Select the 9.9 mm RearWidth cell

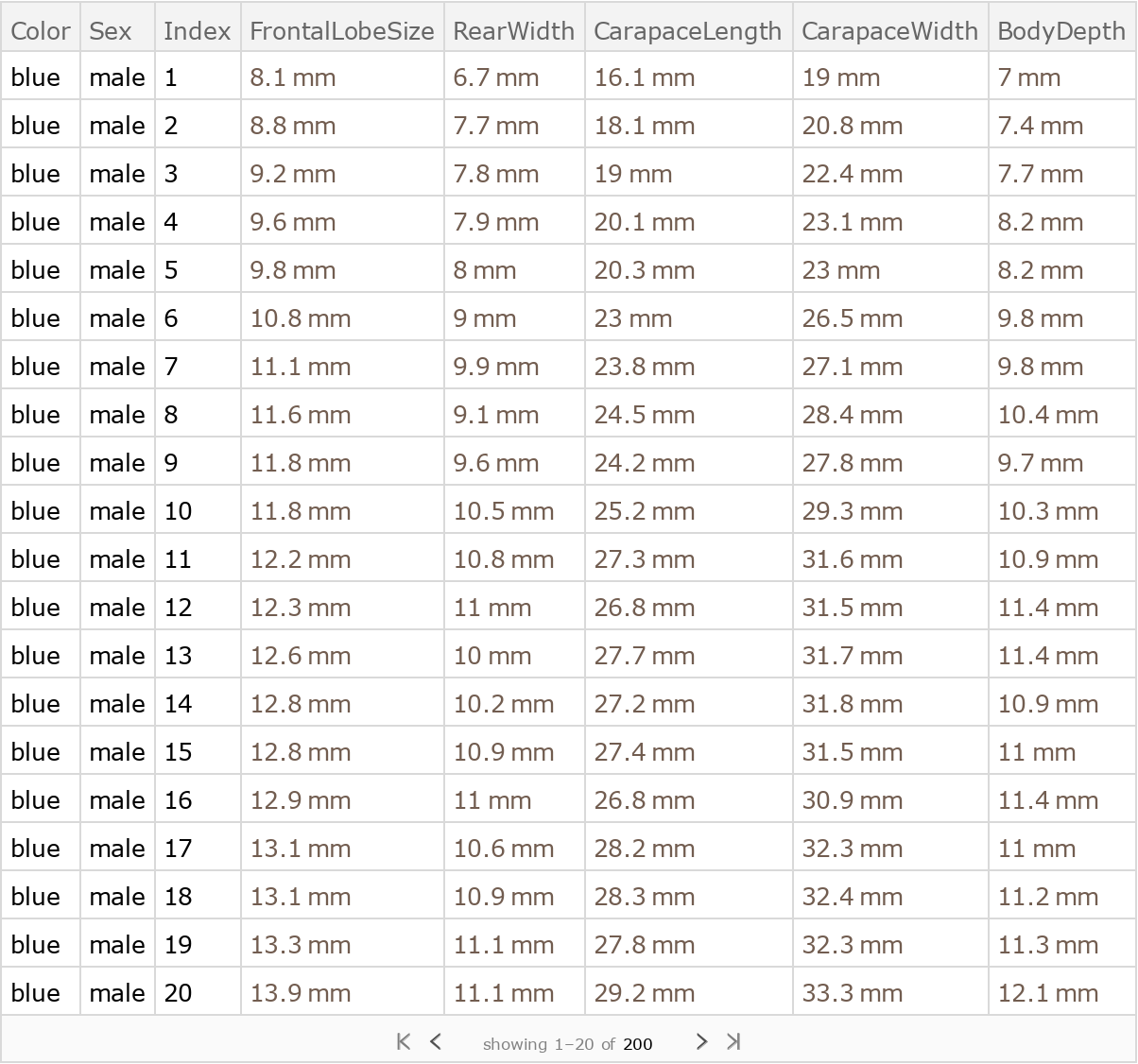point(496,367)
